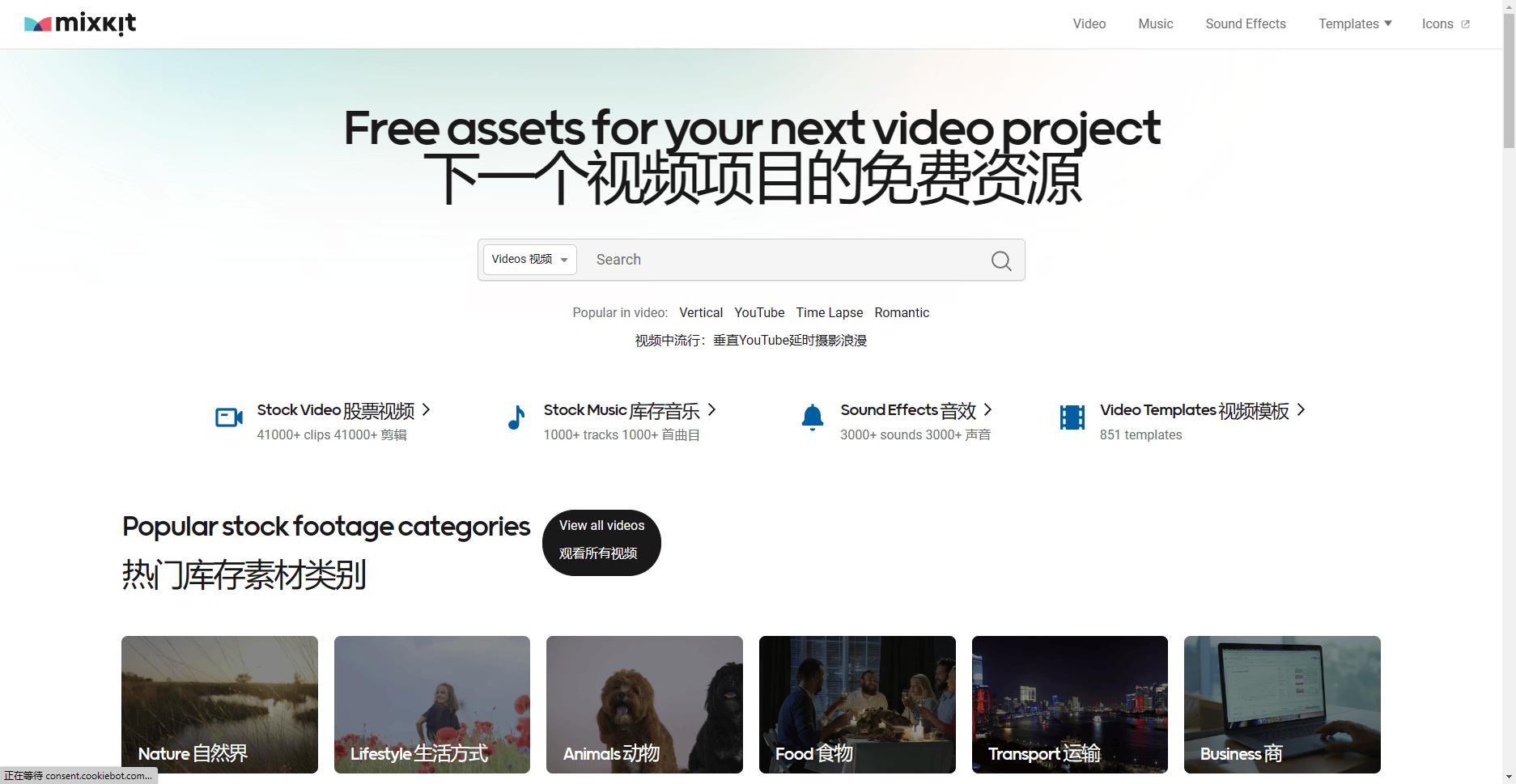This screenshot has height=784, width=1516.
Task: Open the Icons external link
Action: [x=1445, y=24]
